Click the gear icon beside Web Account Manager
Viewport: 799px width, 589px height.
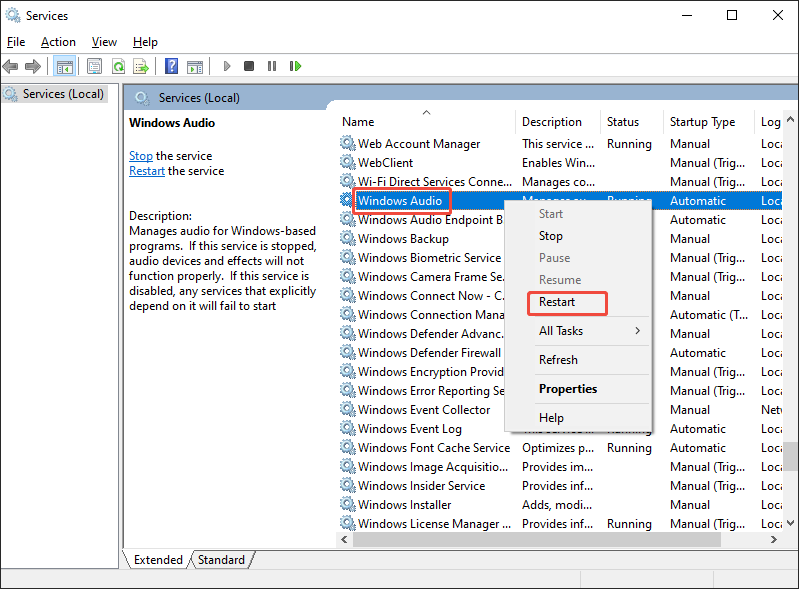[x=348, y=143]
